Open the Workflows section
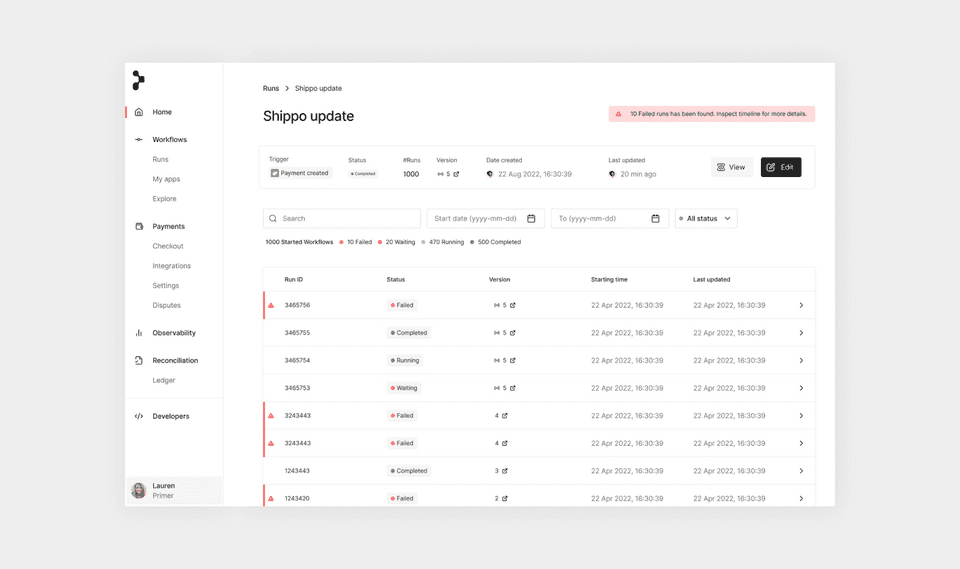This screenshot has height=569, width=960. [170, 140]
